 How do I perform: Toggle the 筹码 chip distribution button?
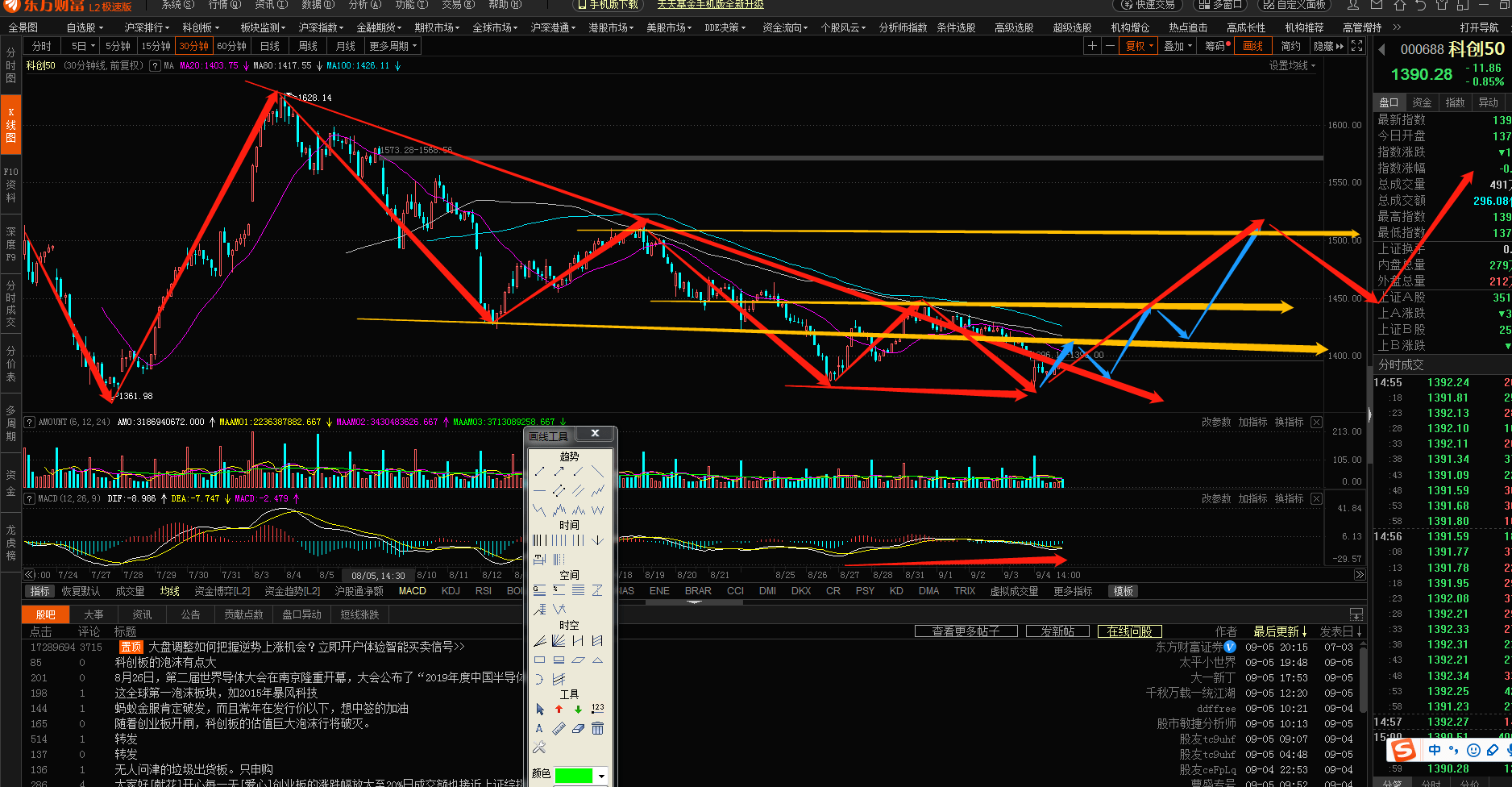pyautogui.click(x=1217, y=46)
